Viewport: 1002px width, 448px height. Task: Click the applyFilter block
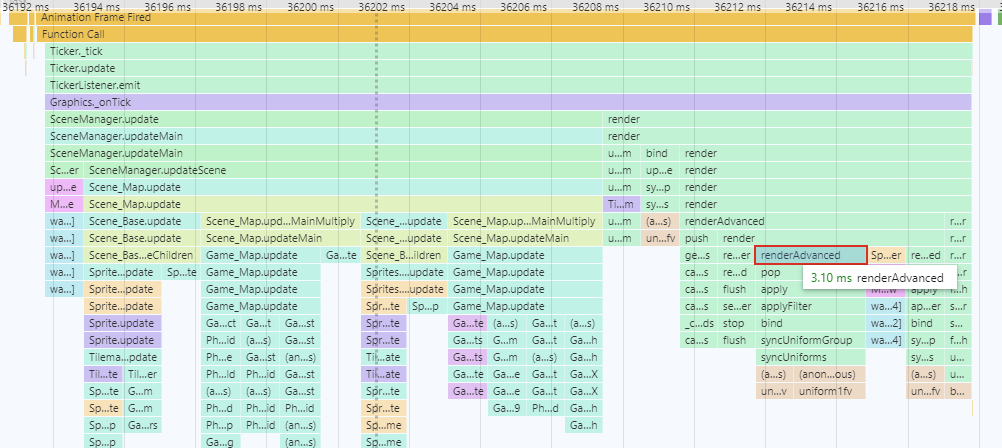(x=810, y=306)
